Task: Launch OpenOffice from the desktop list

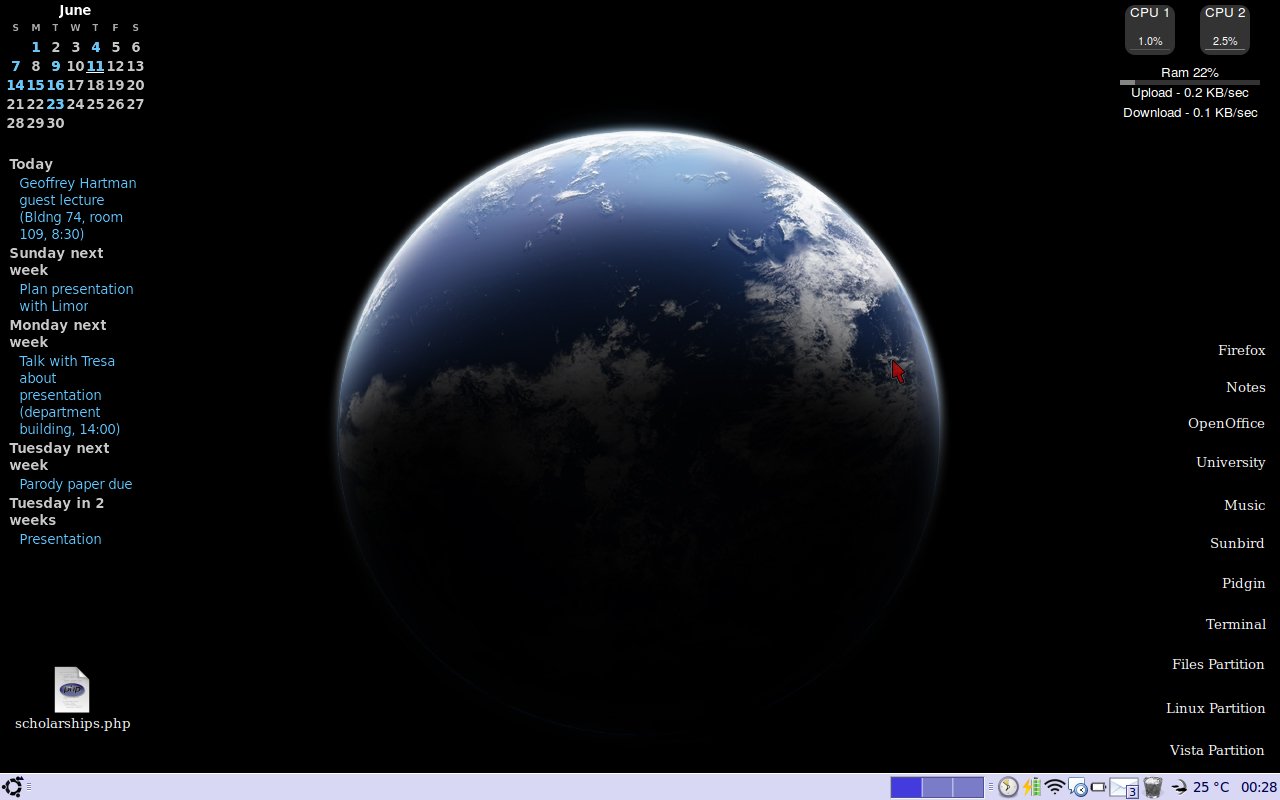Action: coord(1226,423)
